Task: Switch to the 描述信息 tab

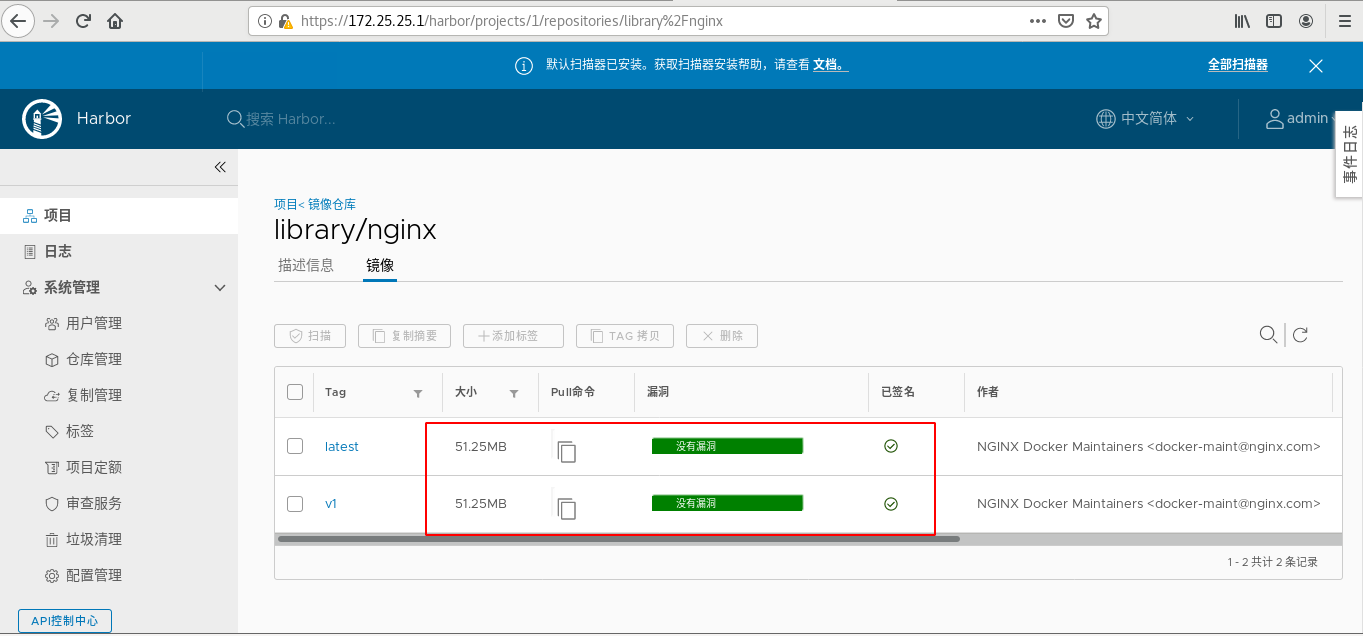Action: [306, 265]
